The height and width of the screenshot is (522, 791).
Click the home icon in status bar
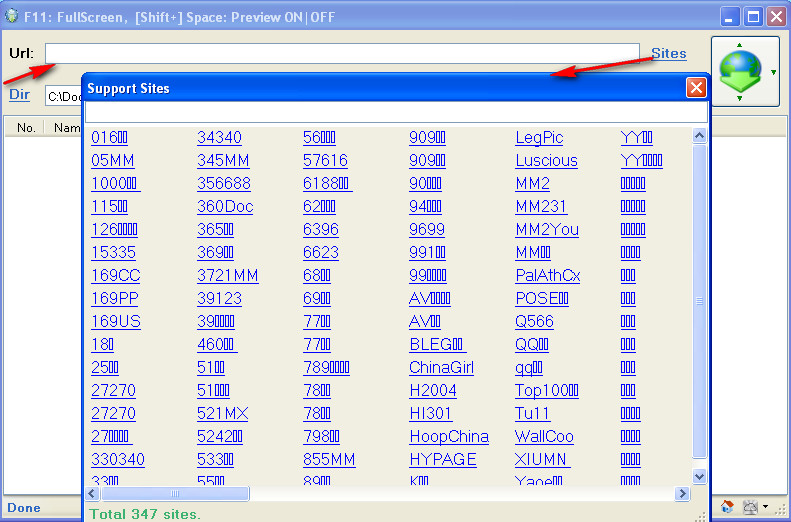(x=727, y=508)
